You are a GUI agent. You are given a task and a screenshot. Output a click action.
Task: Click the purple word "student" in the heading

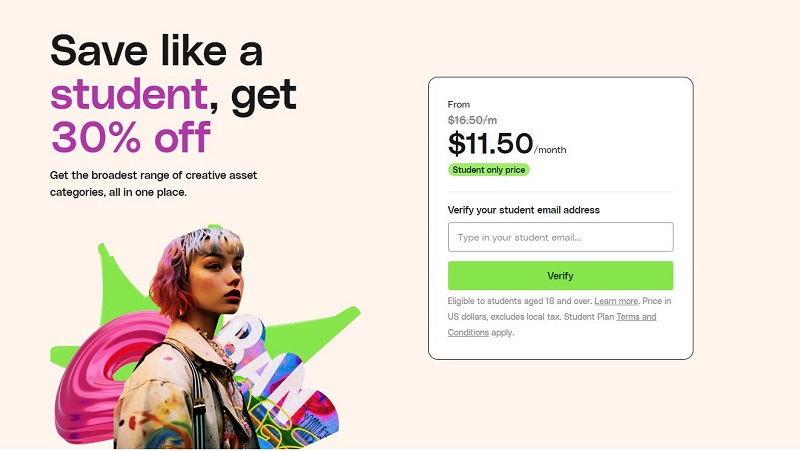click(128, 95)
